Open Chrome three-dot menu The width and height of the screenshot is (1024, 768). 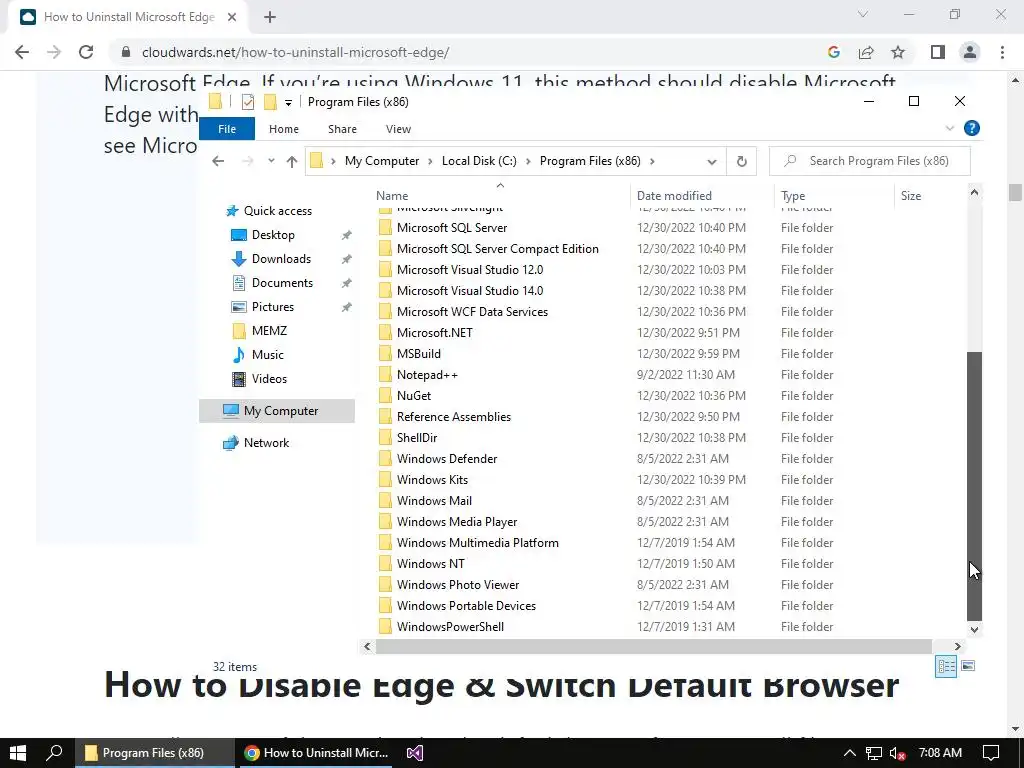[1002, 52]
